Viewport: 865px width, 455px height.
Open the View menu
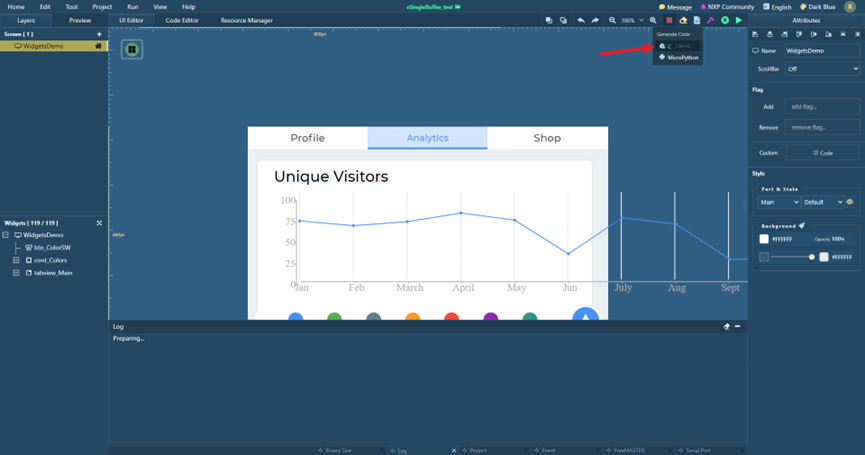click(160, 7)
